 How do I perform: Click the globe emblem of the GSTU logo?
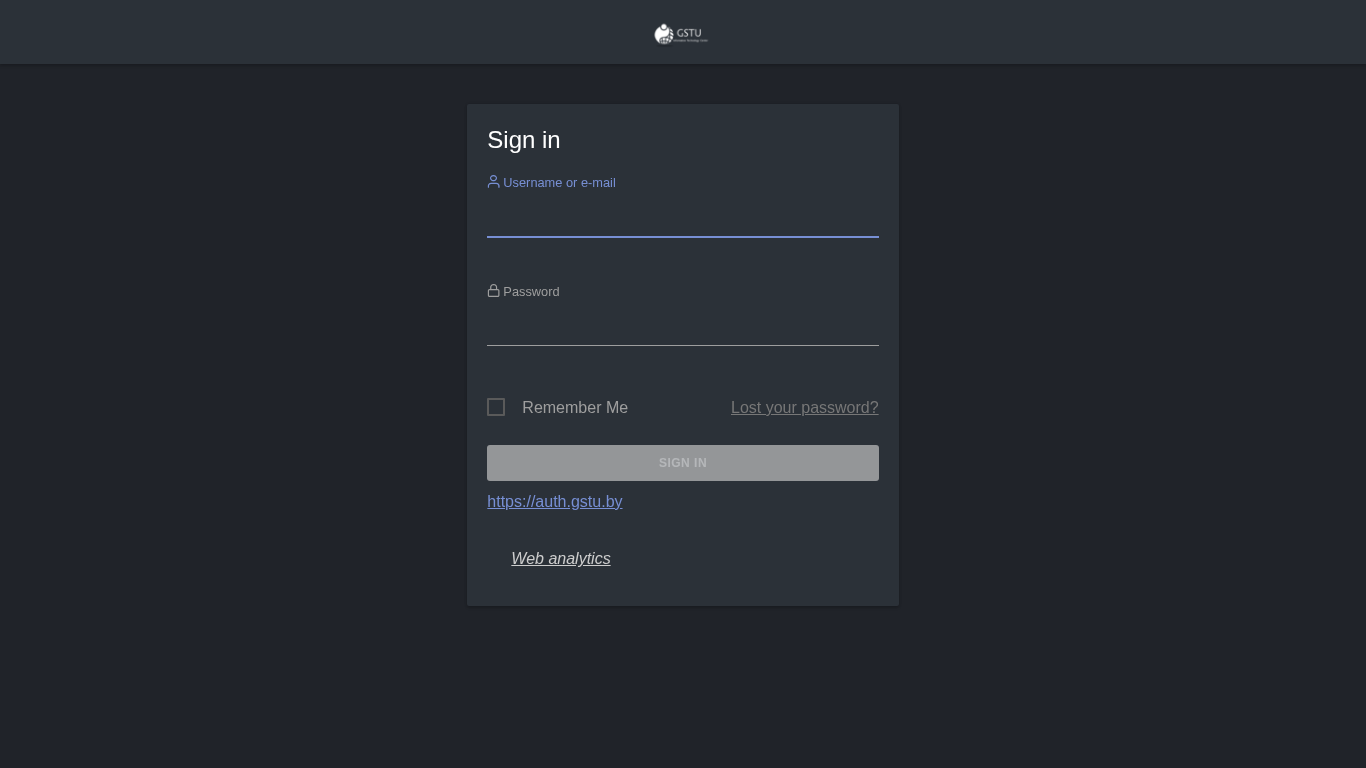point(663,35)
